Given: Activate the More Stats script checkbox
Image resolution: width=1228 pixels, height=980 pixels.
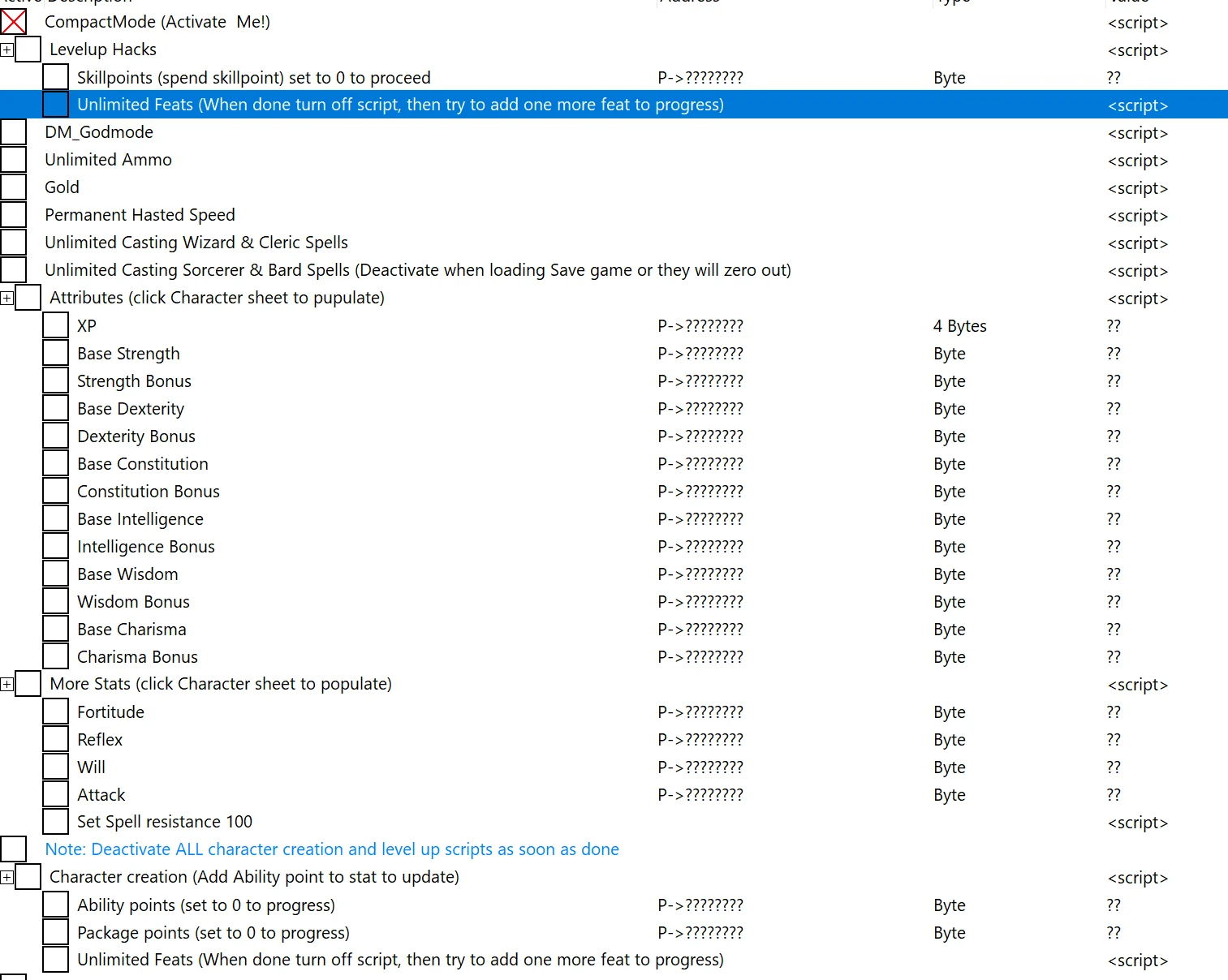Looking at the screenshot, I should pyautogui.click(x=28, y=684).
